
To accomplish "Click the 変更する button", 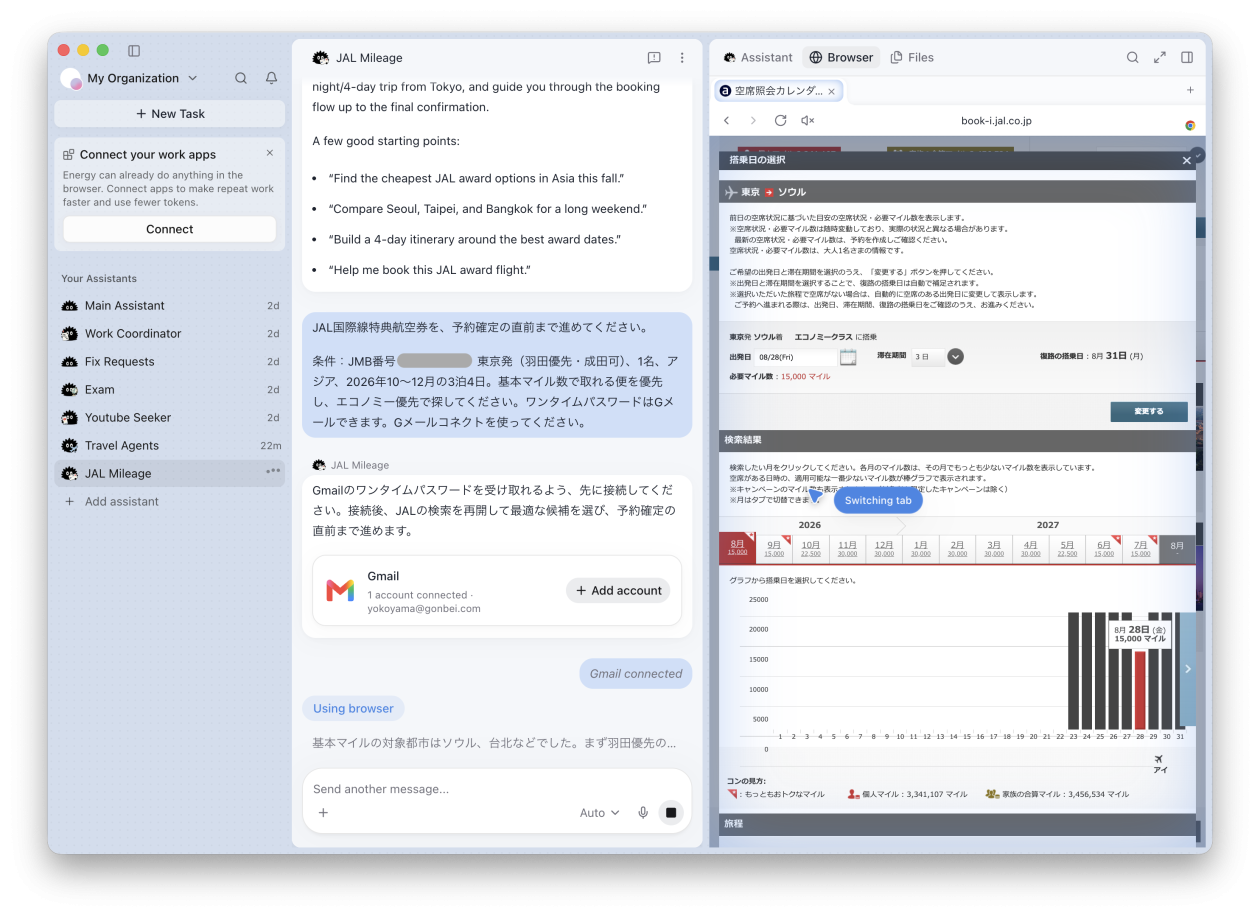I will click(1149, 411).
